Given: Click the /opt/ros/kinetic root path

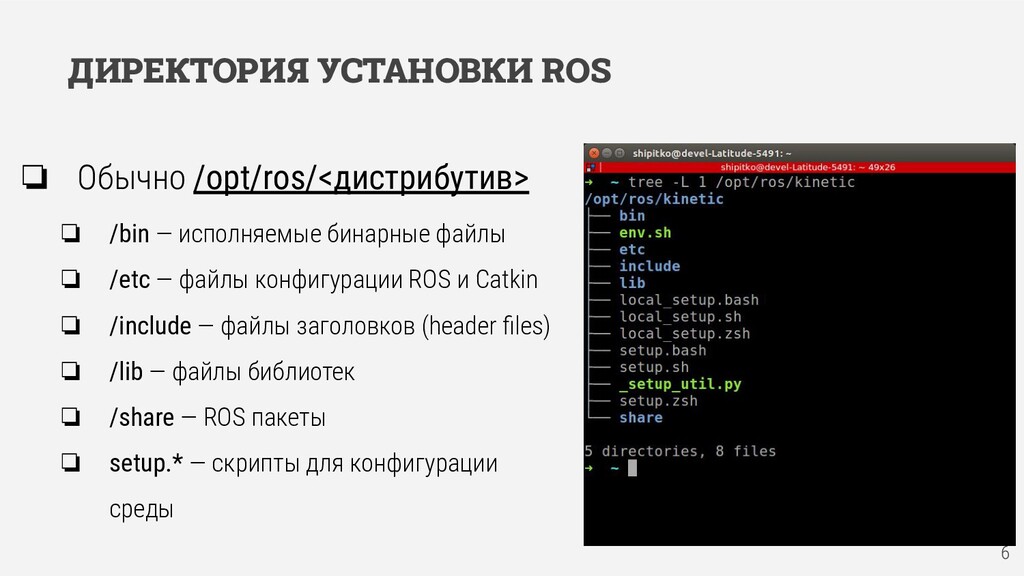Looking at the screenshot, I should [x=654, y=199].
